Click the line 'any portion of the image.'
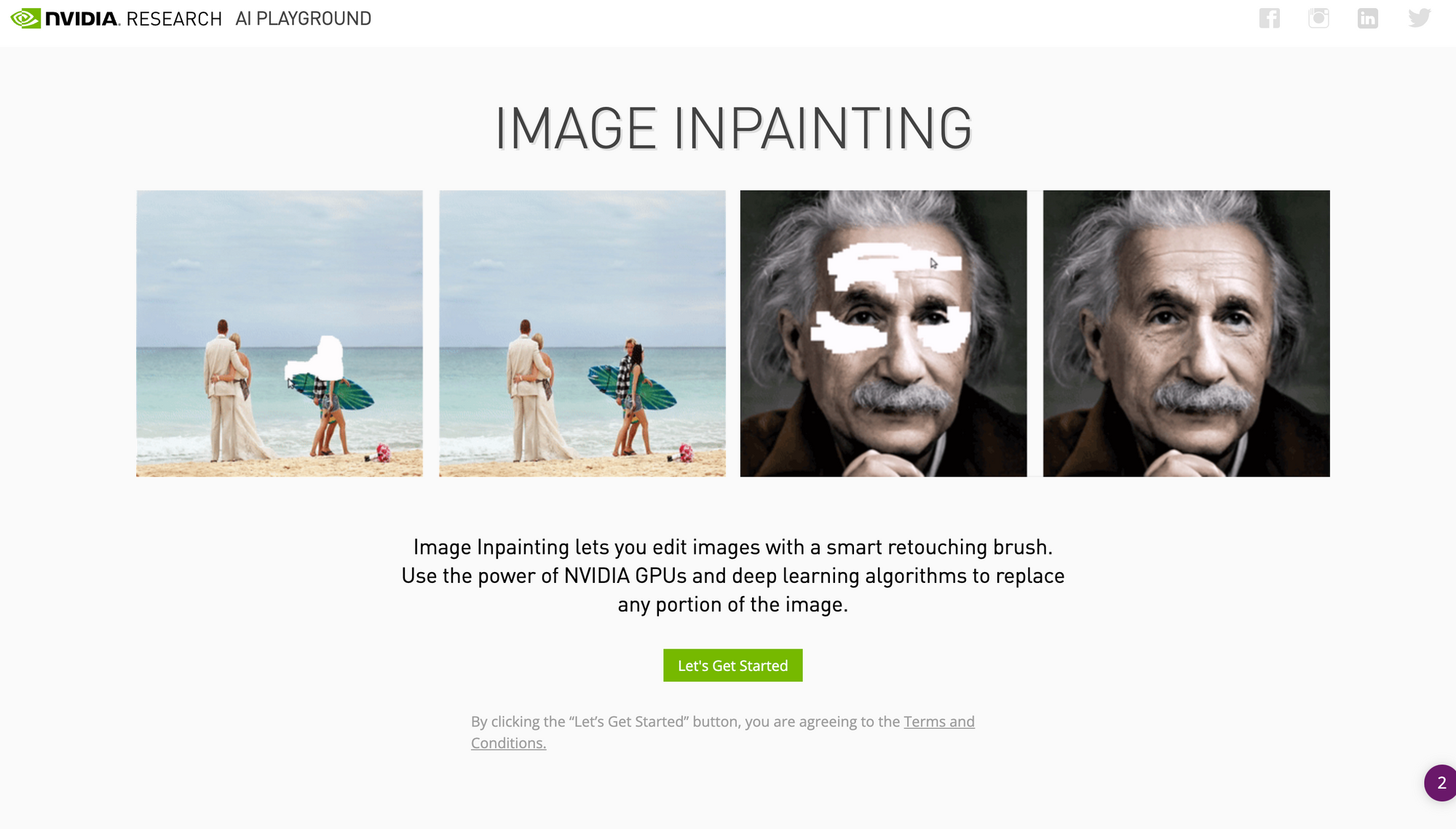The width and height of the screenshot is (1456, 829). coord(733,605)
